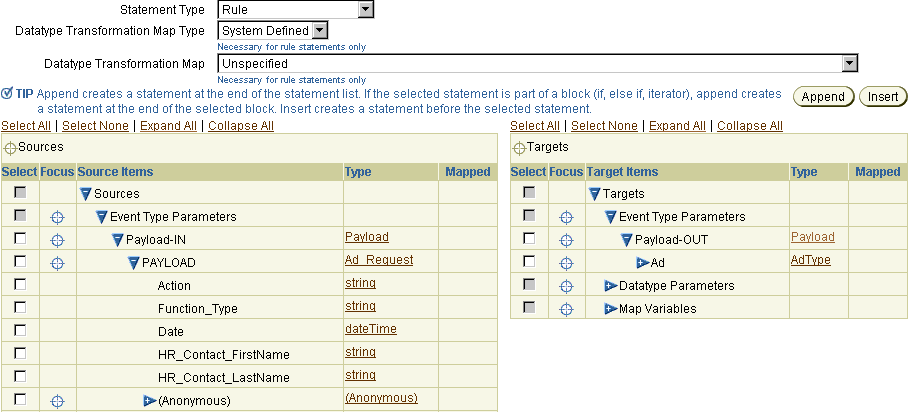Tick the HR_Contact_FirstName checkbox
This screenshot has height=412, width=912.
[20, 353]
